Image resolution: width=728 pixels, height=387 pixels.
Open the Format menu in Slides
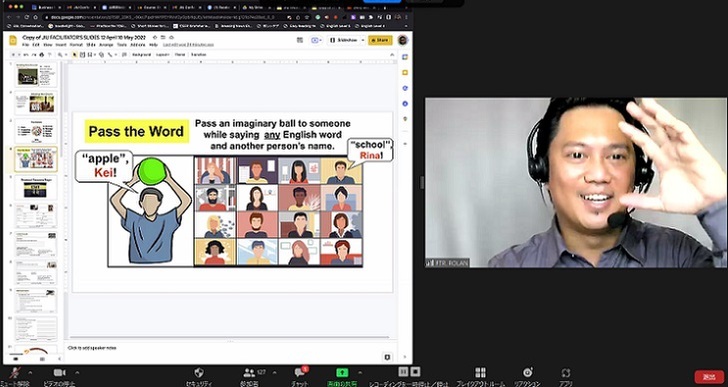coord(76,45)
